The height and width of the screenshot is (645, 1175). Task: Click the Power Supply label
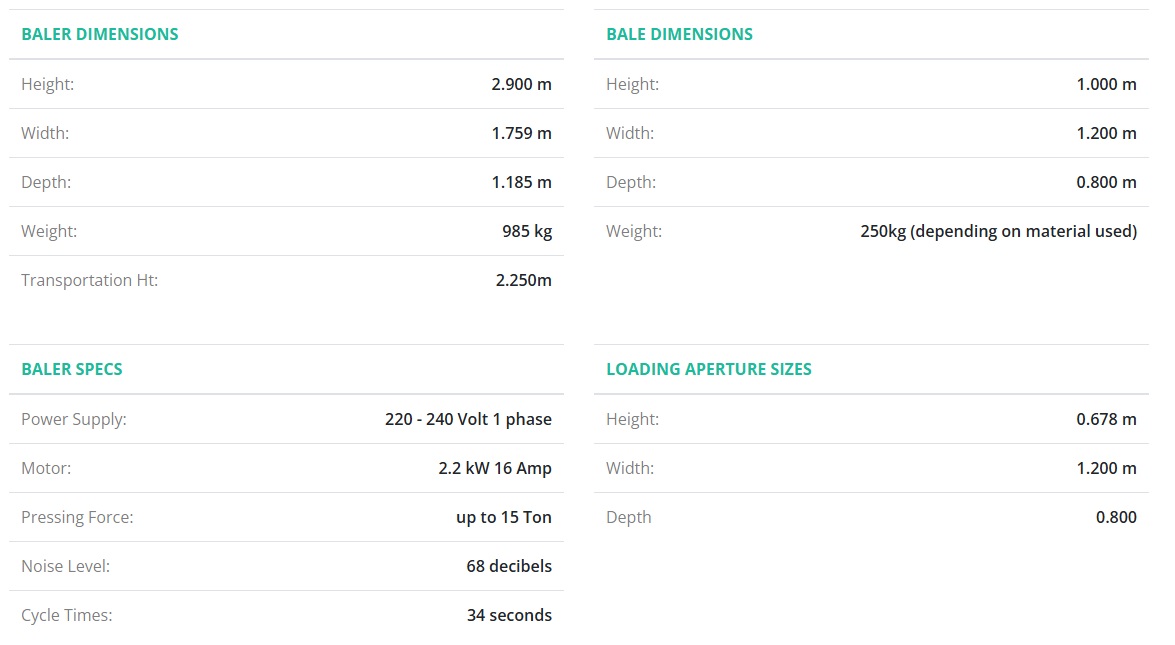74,419
